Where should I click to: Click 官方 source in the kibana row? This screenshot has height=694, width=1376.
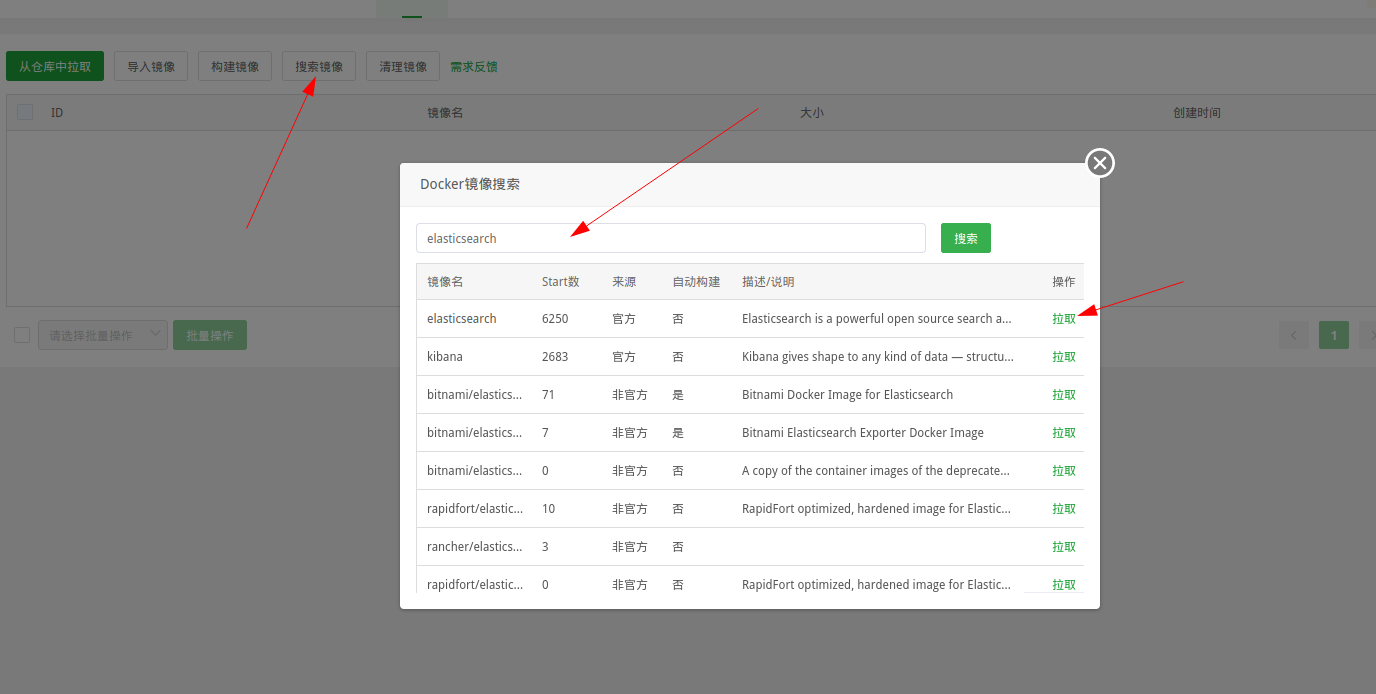click(x=624, y=357)
